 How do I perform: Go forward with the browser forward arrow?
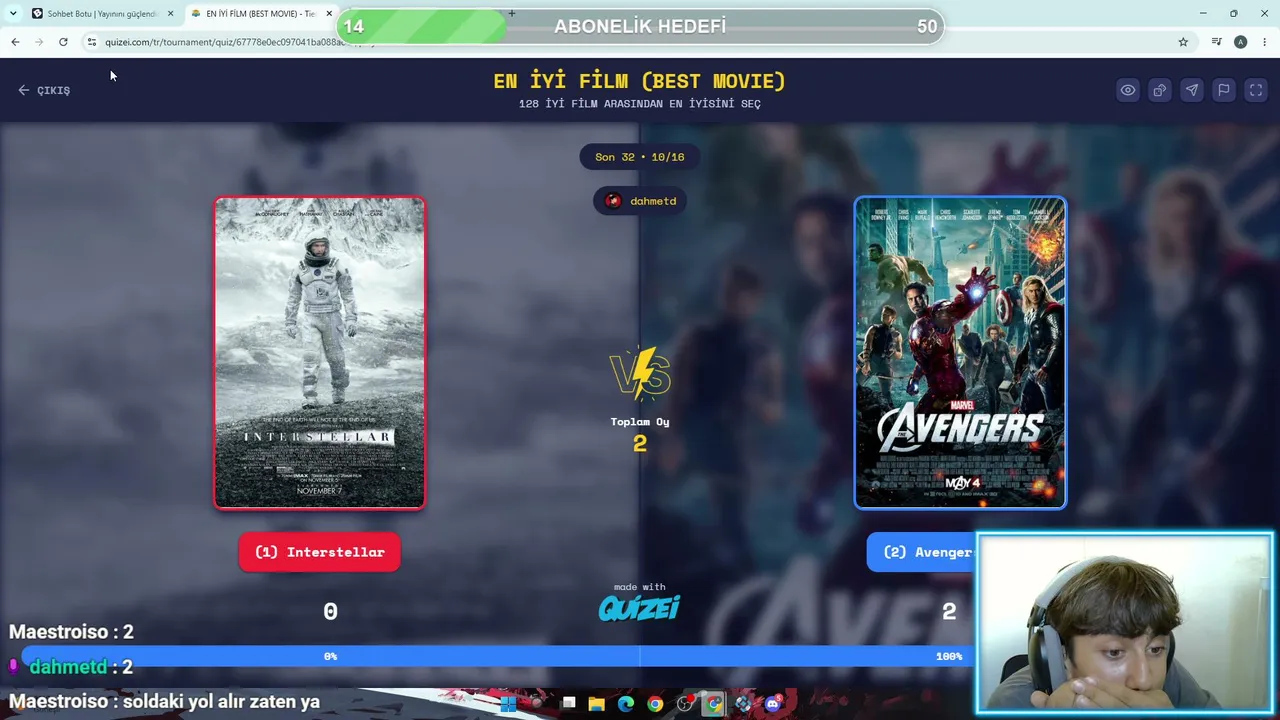(39, 42)
